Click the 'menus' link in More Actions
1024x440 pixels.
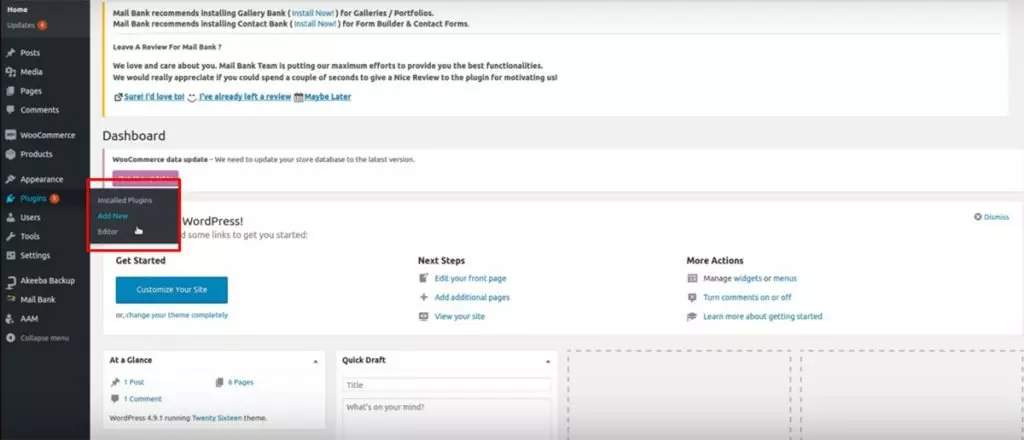point(785,278)
